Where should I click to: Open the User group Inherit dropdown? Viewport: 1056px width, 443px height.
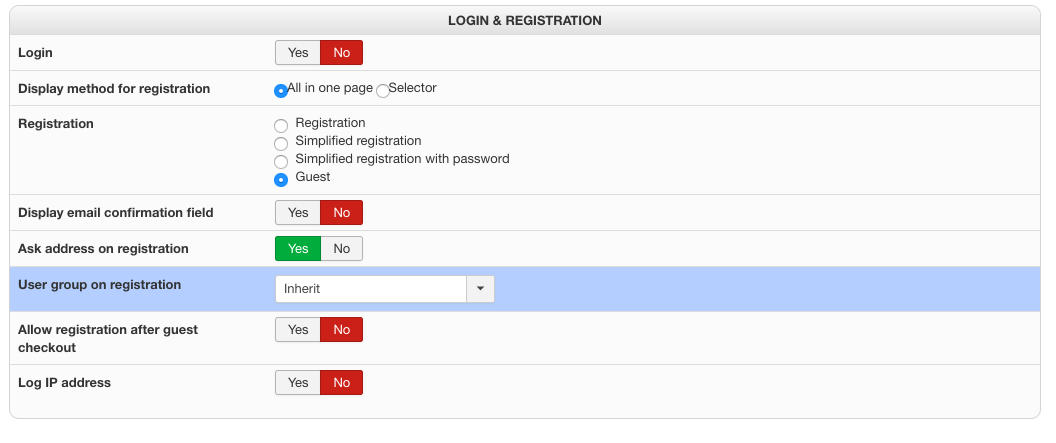pos(371,289)
